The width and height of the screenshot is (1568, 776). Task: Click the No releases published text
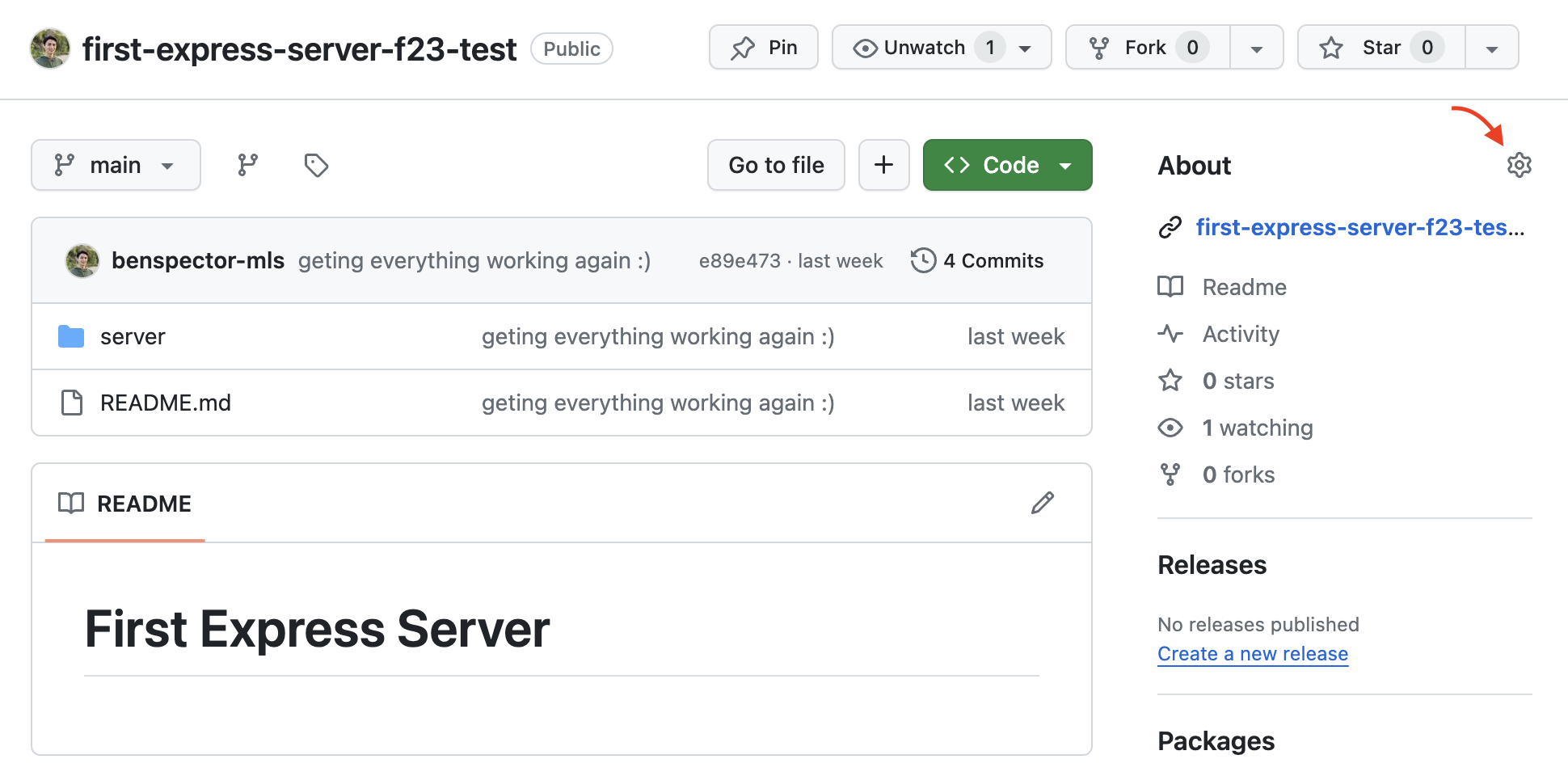1258,624
